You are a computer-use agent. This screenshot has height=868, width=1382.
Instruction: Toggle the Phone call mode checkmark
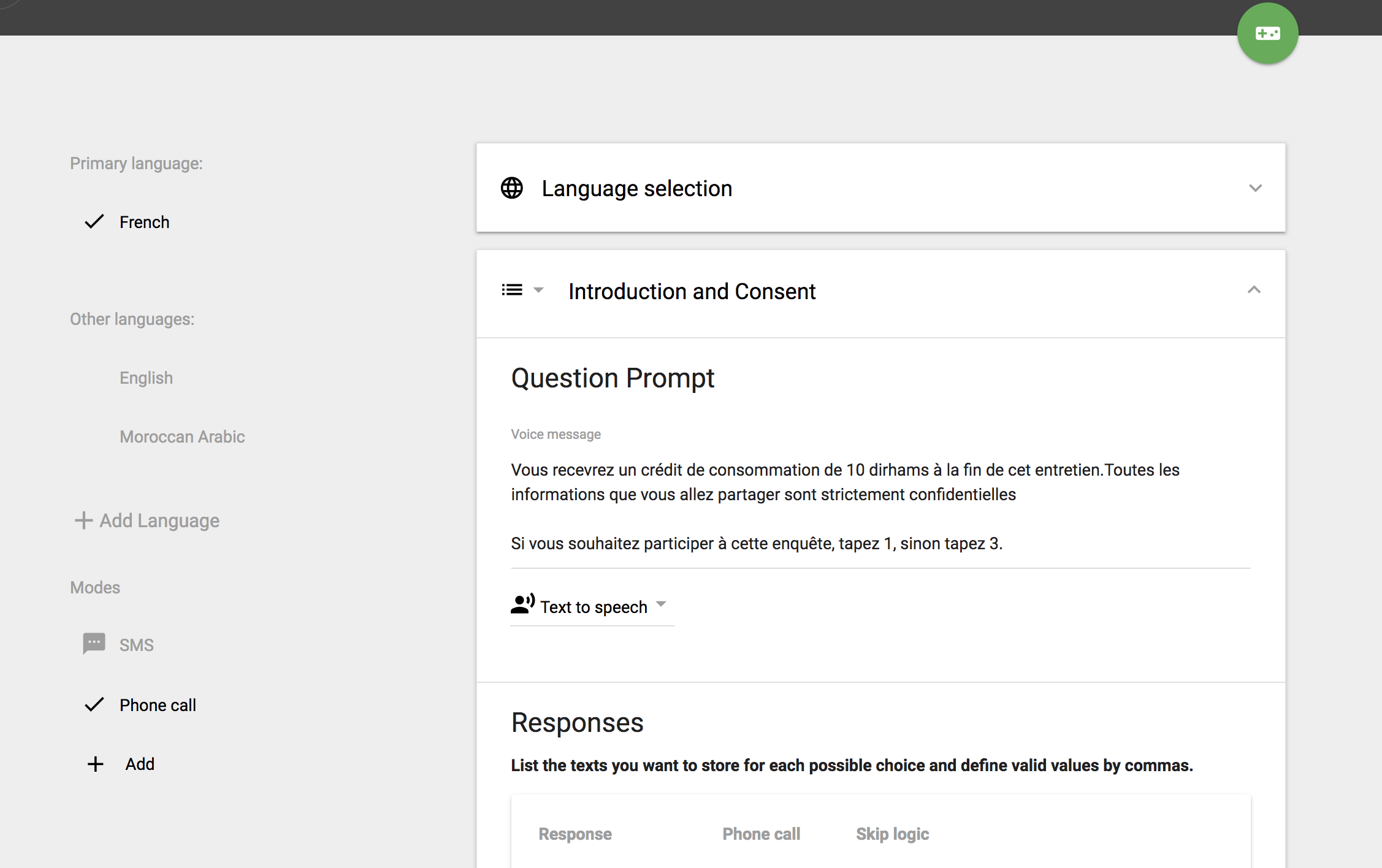[x=94, y=705]
